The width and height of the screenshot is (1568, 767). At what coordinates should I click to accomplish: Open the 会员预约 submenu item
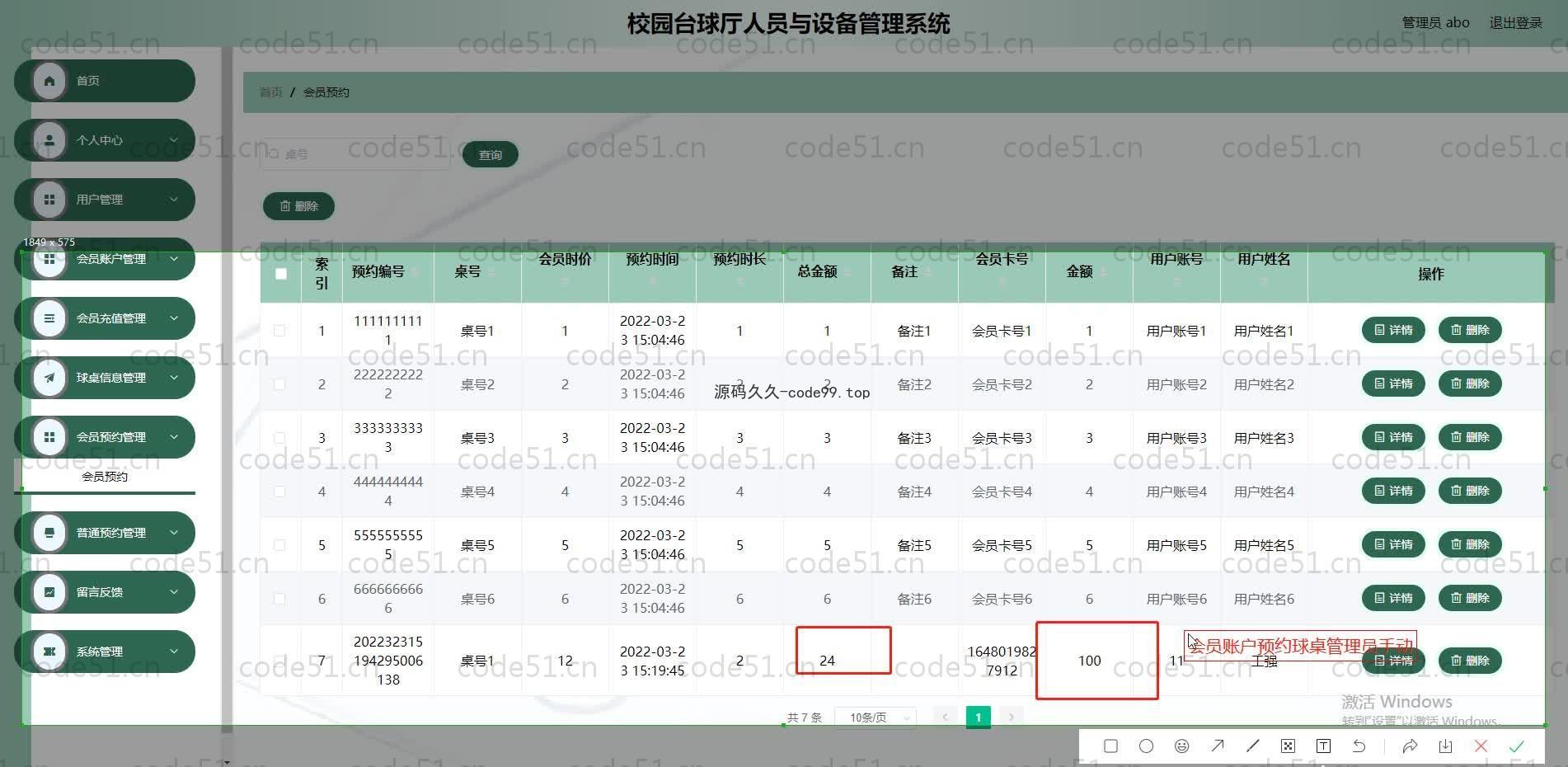tap(105, 477)
